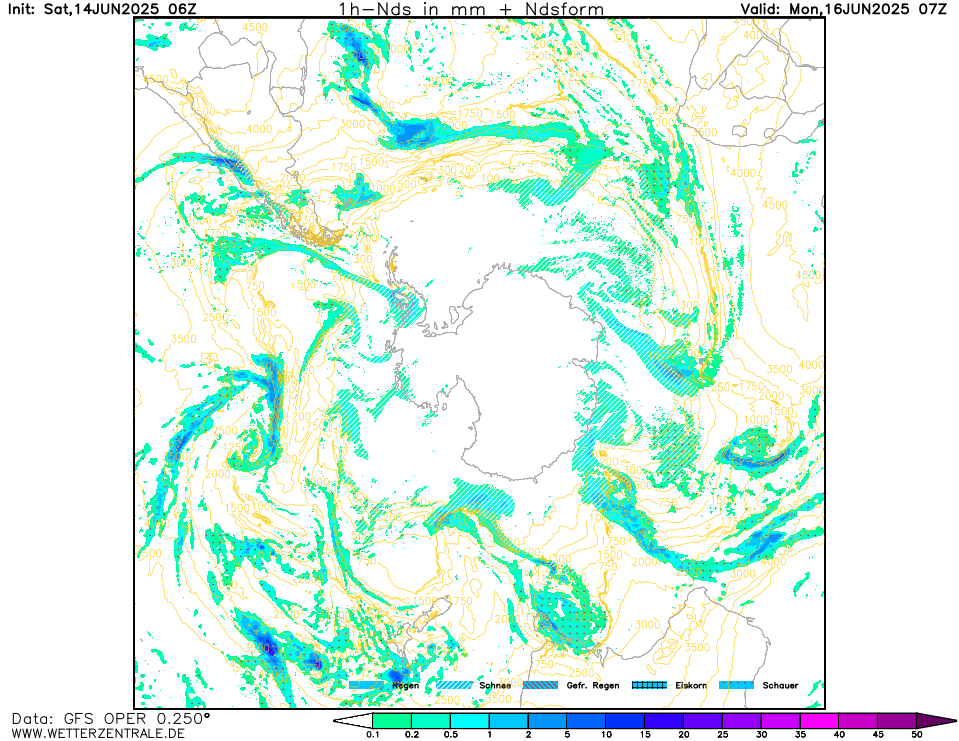Screen dimensions: 959x741
Task: Select the 'Gefr. Regen' legend label
Action: (x=593, y=686)
